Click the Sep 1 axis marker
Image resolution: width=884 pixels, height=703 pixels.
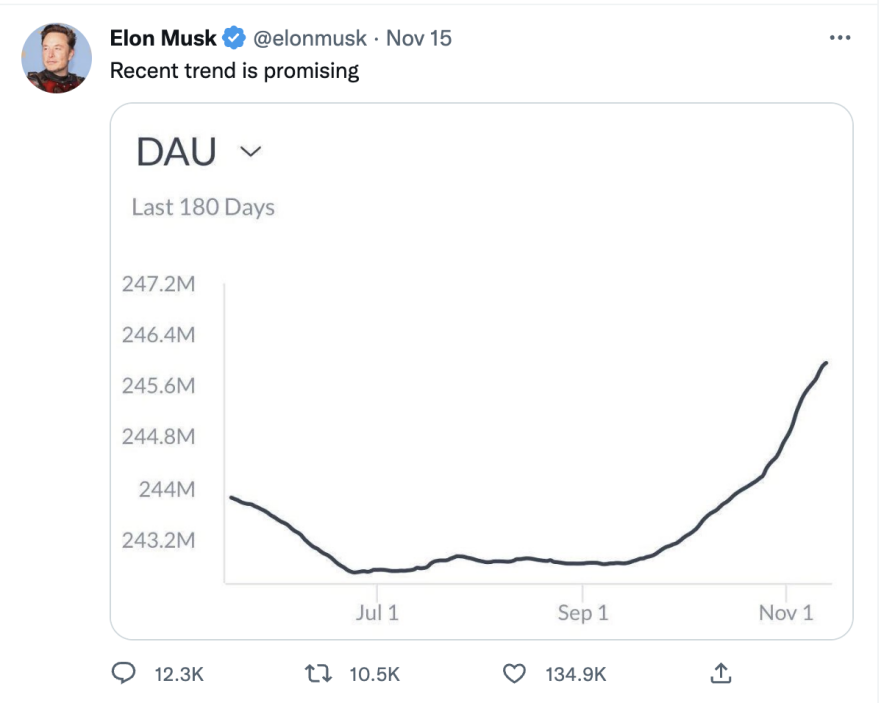(583, 613)
